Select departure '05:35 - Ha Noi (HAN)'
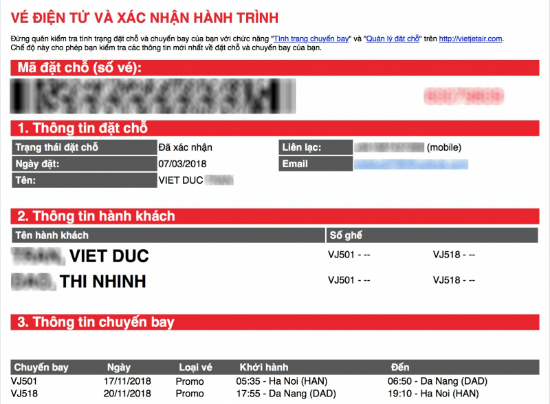 [x=282, y=381]
